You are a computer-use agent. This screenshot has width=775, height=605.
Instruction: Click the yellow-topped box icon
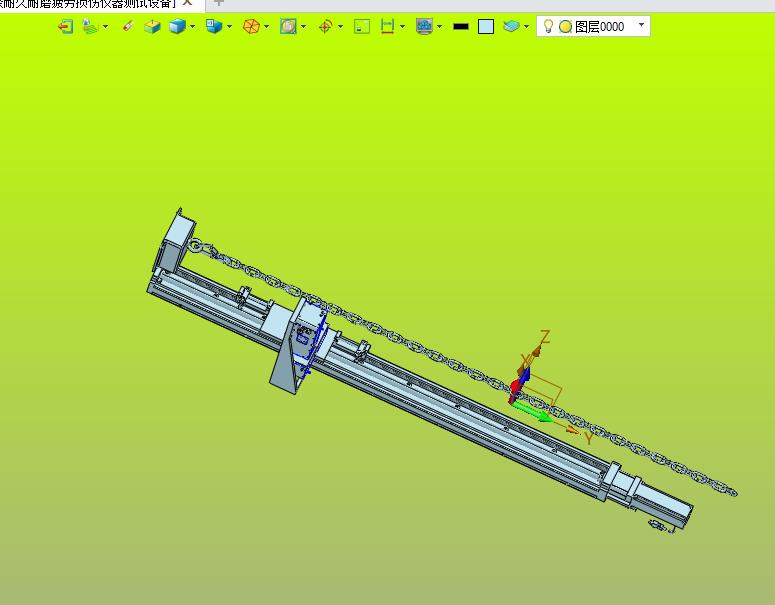(x=152, y=26)
